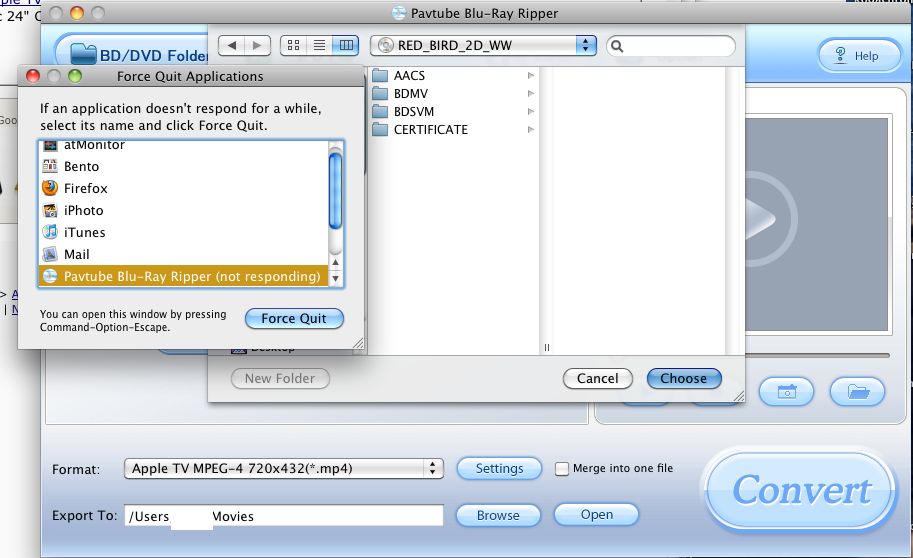Select Mail in Force Quit list
The height and width of the screenshot is (558, 913).
[x=183, y=255]
